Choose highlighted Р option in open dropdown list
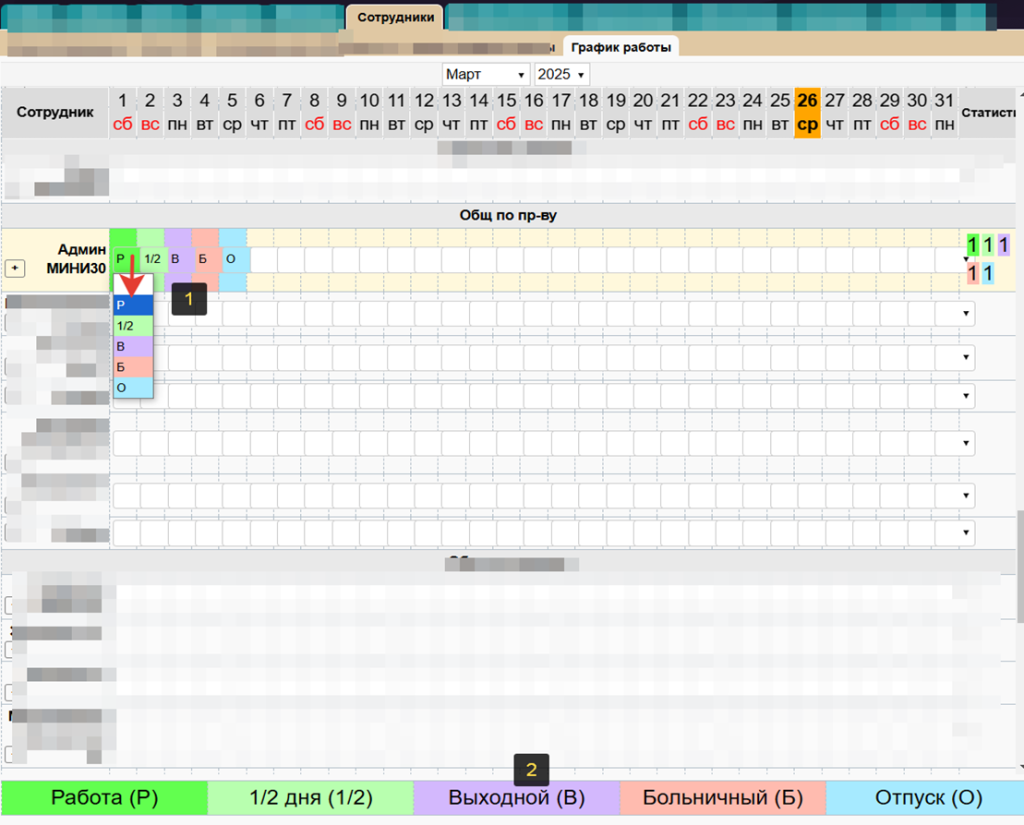 click(133, 306)
